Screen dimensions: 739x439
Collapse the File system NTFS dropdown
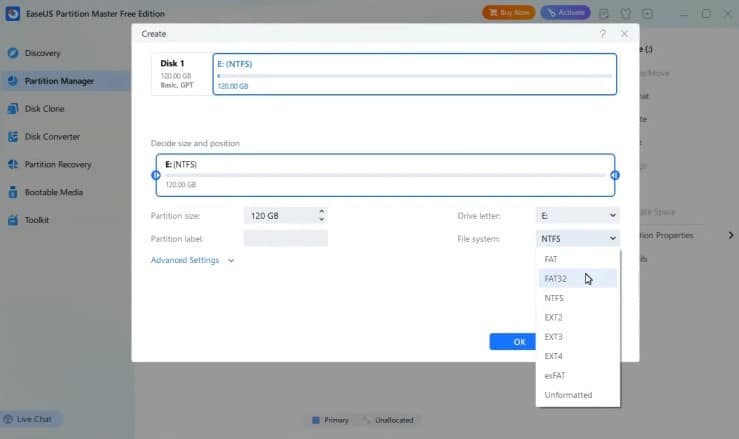pos(578,239)
